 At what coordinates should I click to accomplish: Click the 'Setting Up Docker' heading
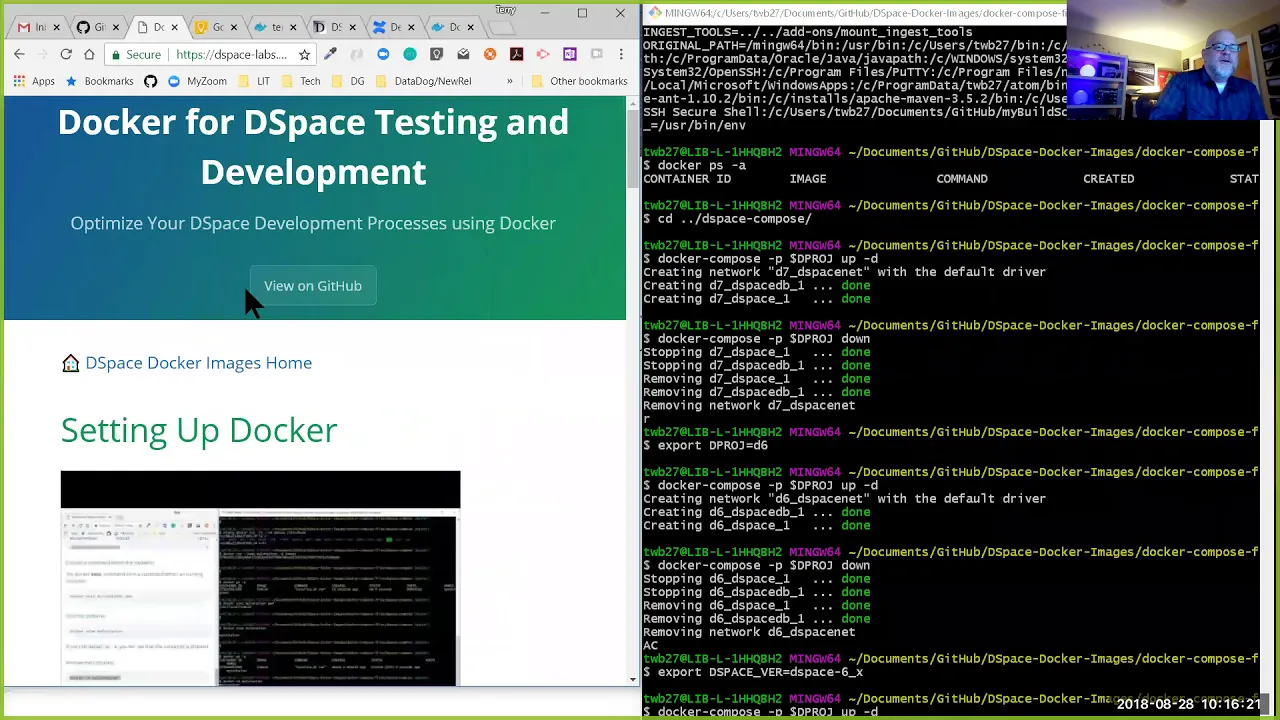tap(199, 430)
